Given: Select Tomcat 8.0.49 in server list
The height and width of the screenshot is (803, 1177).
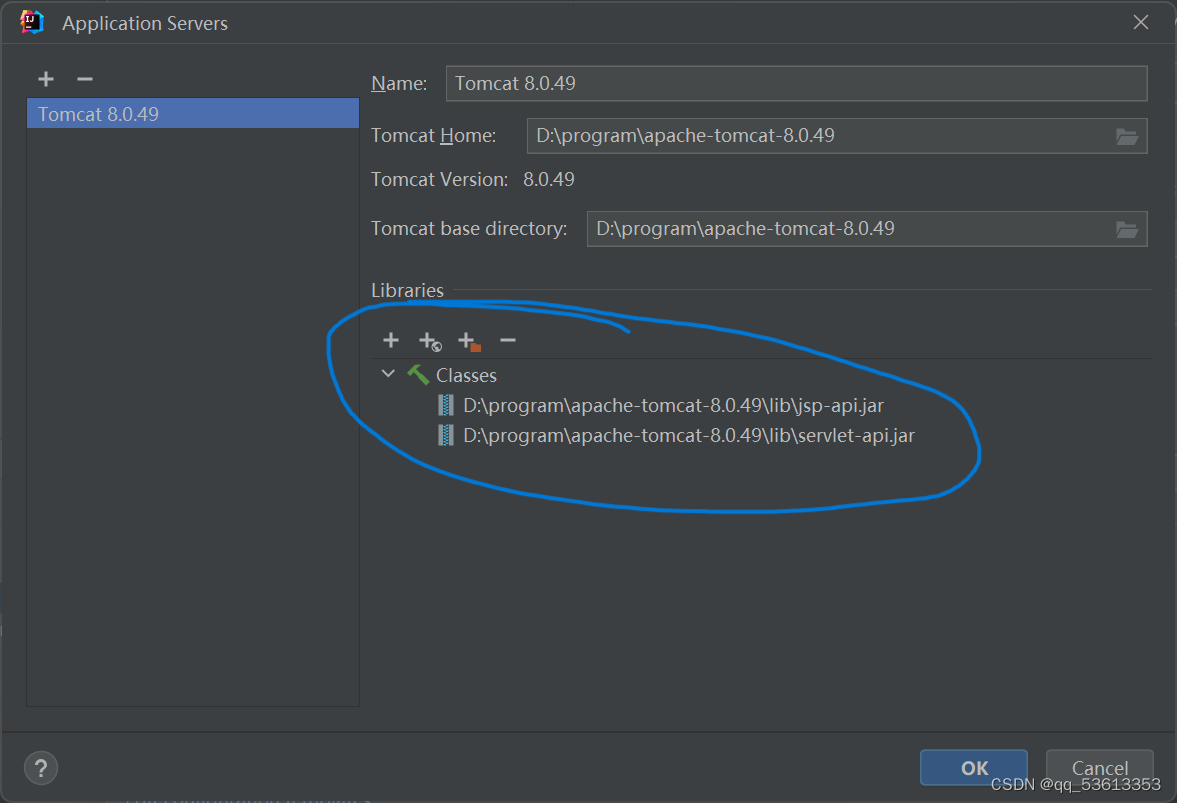Looking at the screenshot, I should click(x=193, y=113).
